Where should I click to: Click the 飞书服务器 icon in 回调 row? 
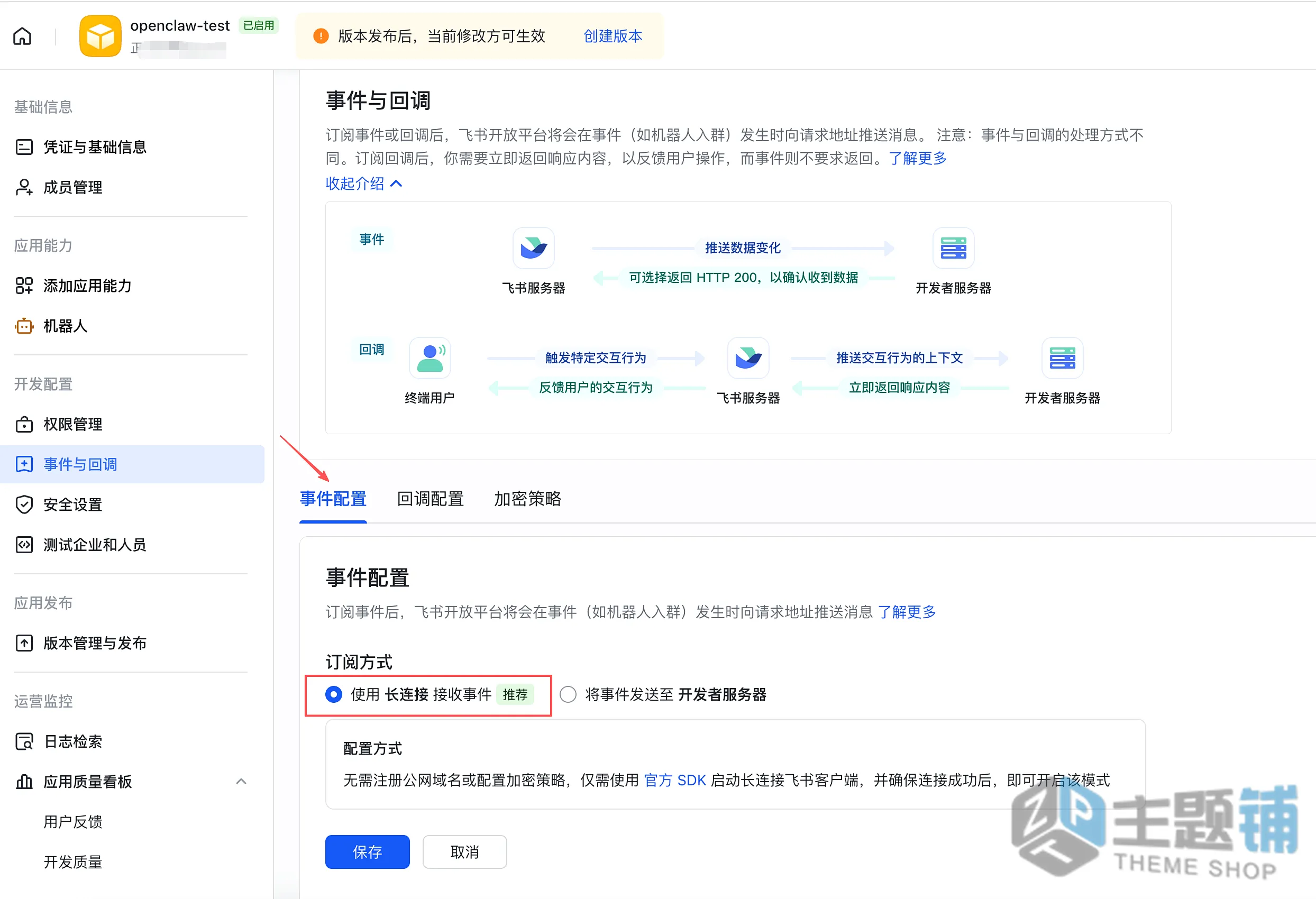click(x=748, y=359)
